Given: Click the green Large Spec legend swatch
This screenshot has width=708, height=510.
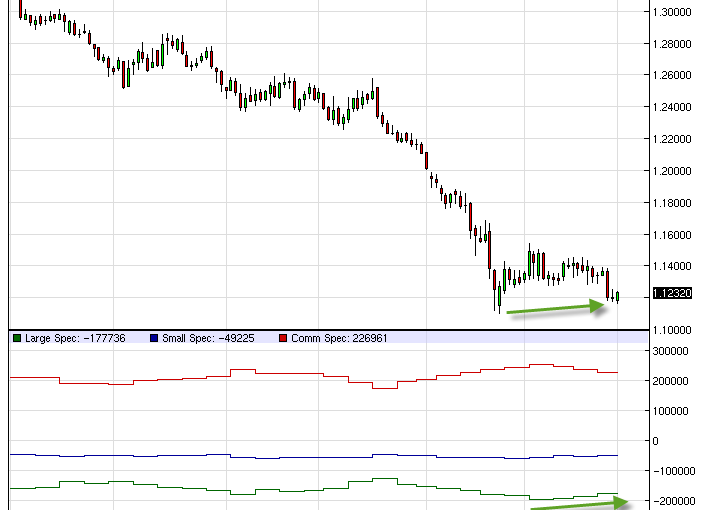Looking at the screenshot, I should point(17,338).
